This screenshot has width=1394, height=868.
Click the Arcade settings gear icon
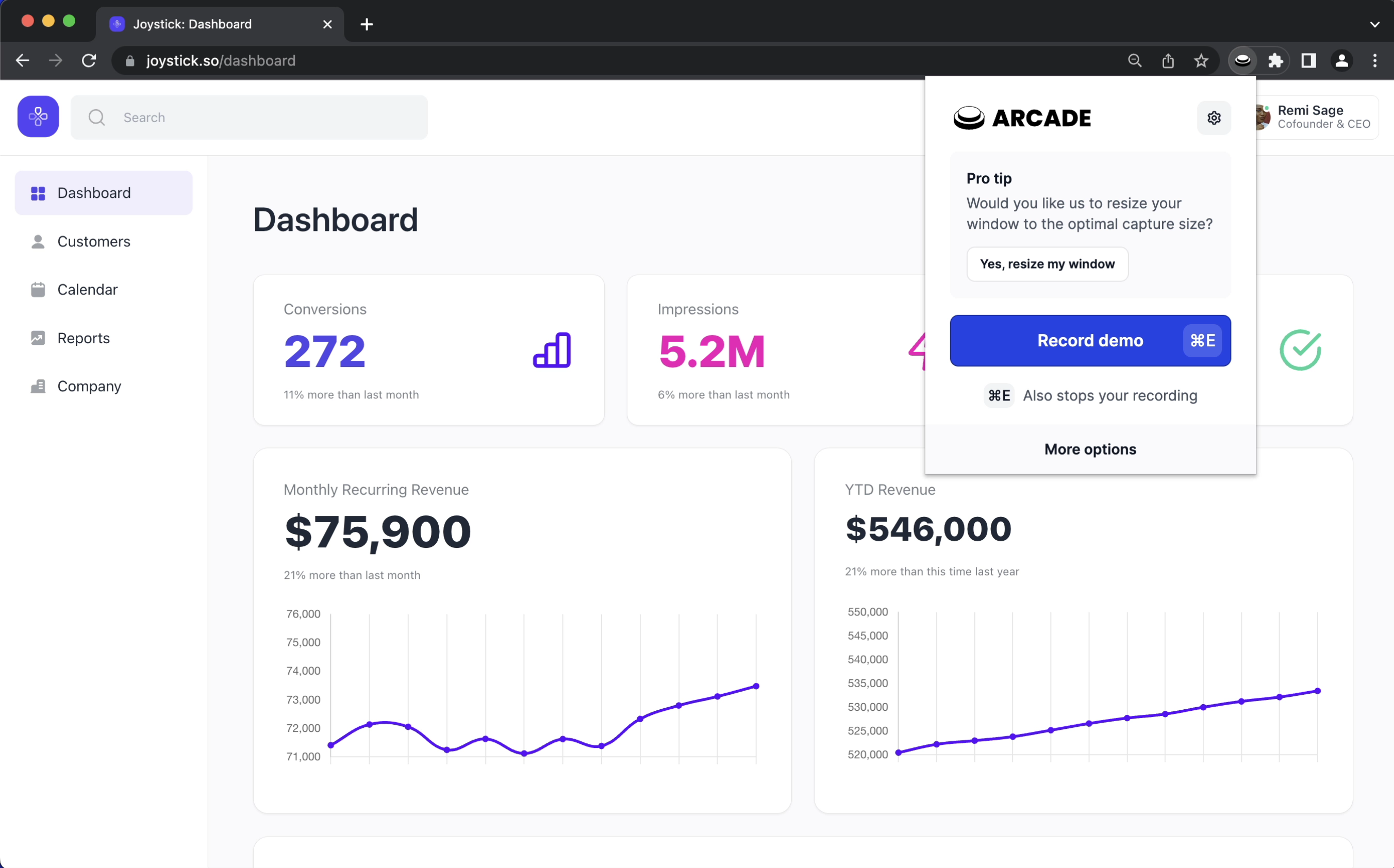tap(1214, 118)
